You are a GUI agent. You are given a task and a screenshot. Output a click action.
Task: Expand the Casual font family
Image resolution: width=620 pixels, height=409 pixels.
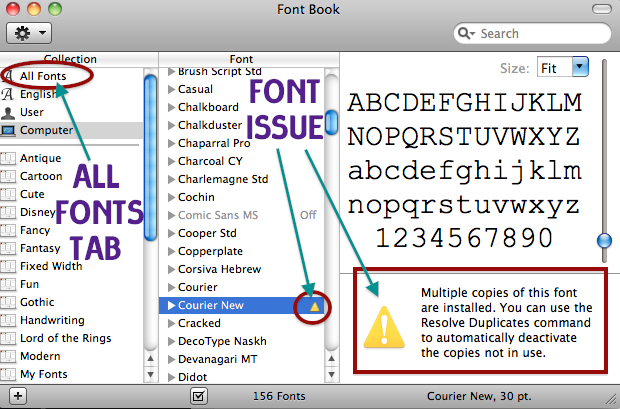coord(171,89)
